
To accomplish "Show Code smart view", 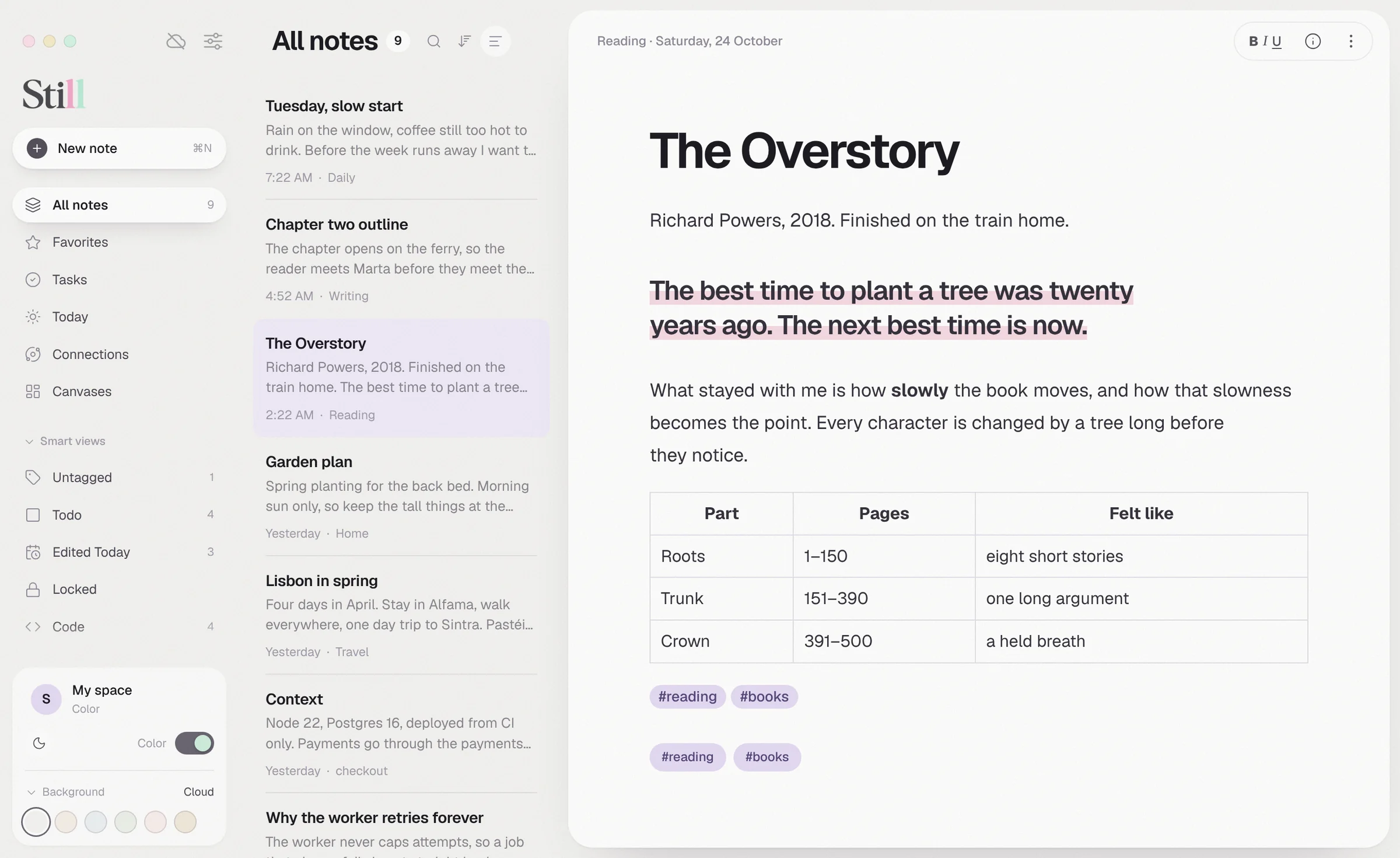I will point(119,627).
